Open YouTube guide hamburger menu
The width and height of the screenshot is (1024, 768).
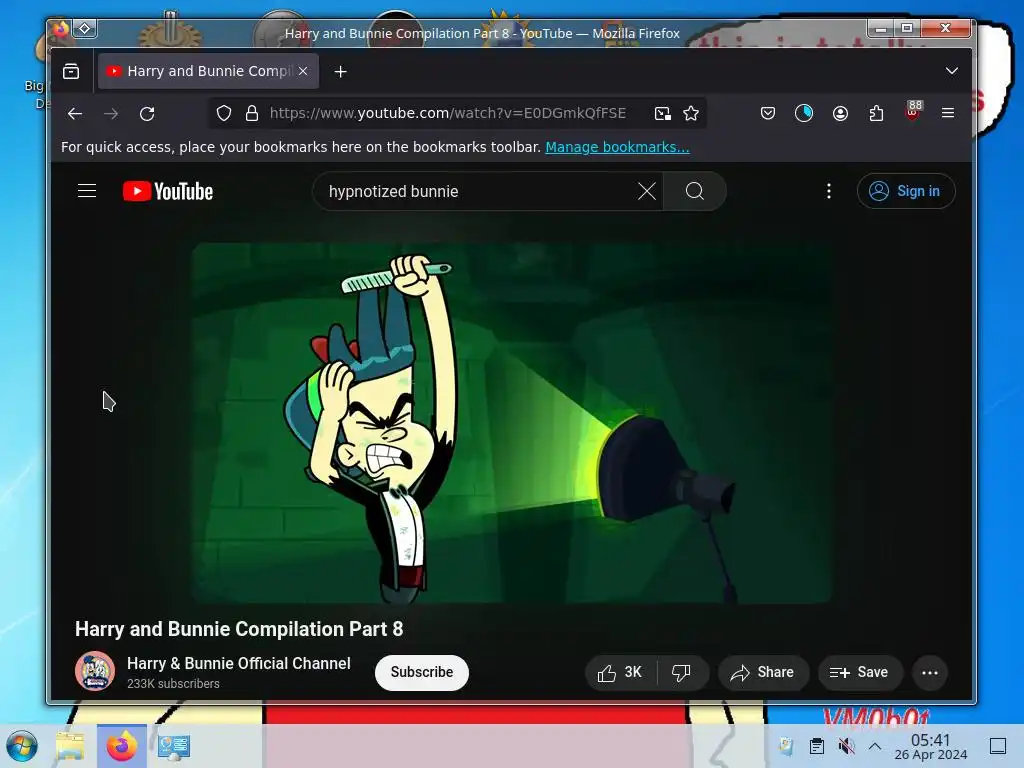pyautogui.click(x=87, y=191)
